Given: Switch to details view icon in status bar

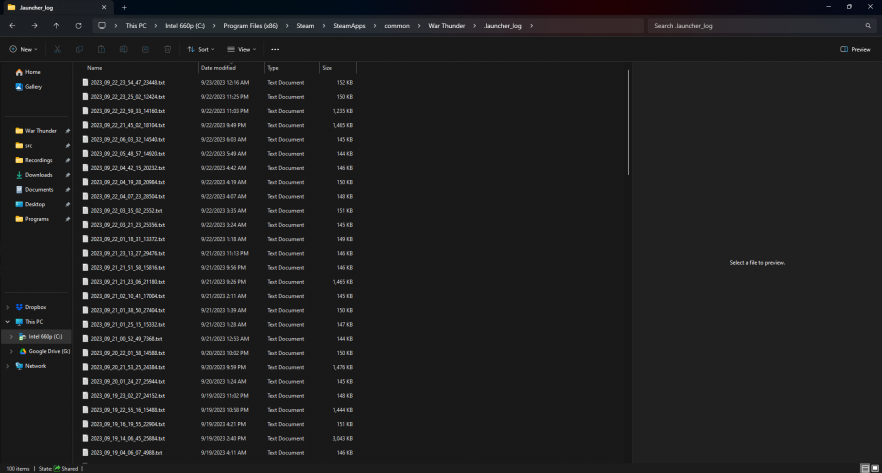Looking at the screenshot, I should (x=865, y=469).
